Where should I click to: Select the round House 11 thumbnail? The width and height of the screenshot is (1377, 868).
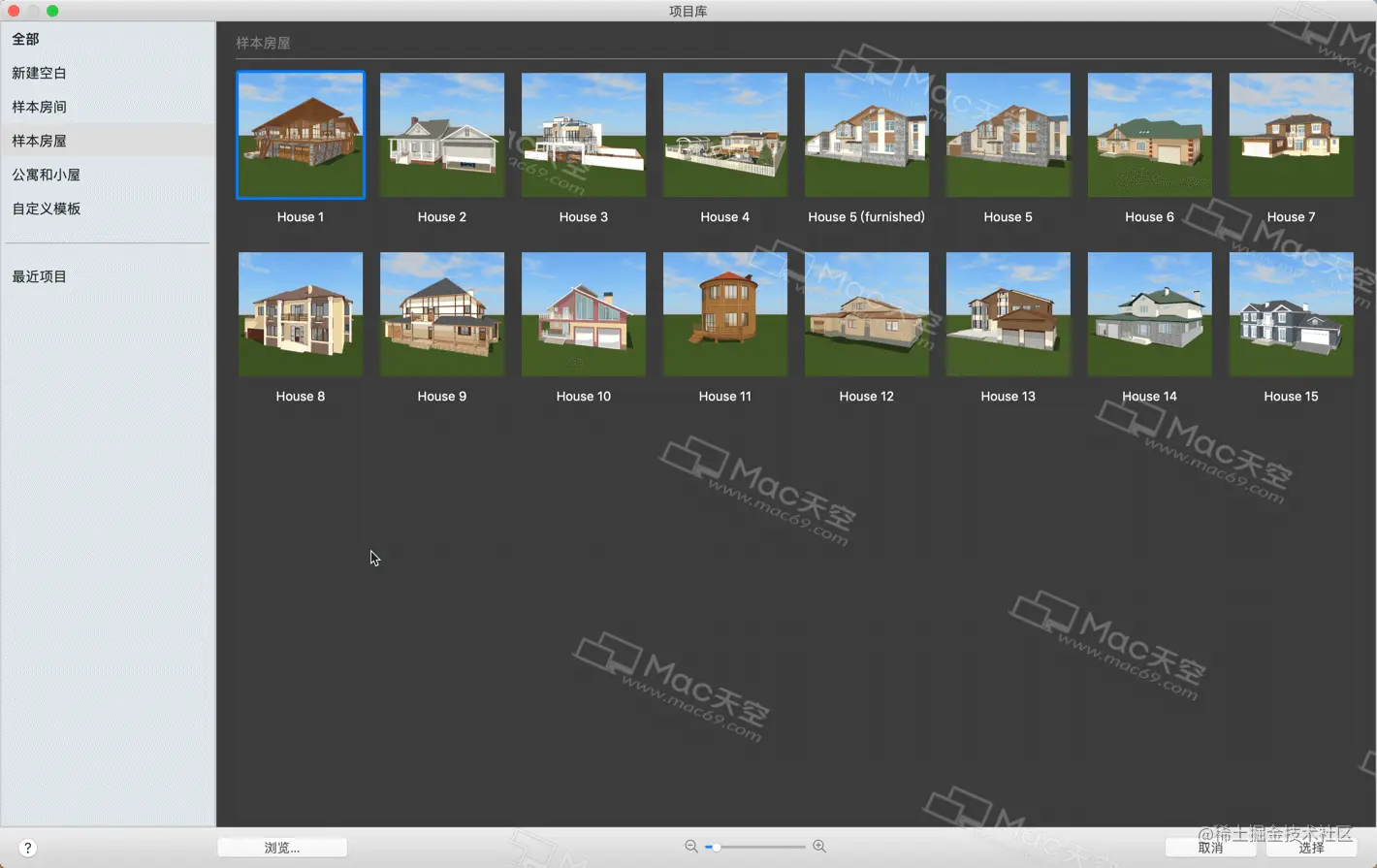pos(725,314)
